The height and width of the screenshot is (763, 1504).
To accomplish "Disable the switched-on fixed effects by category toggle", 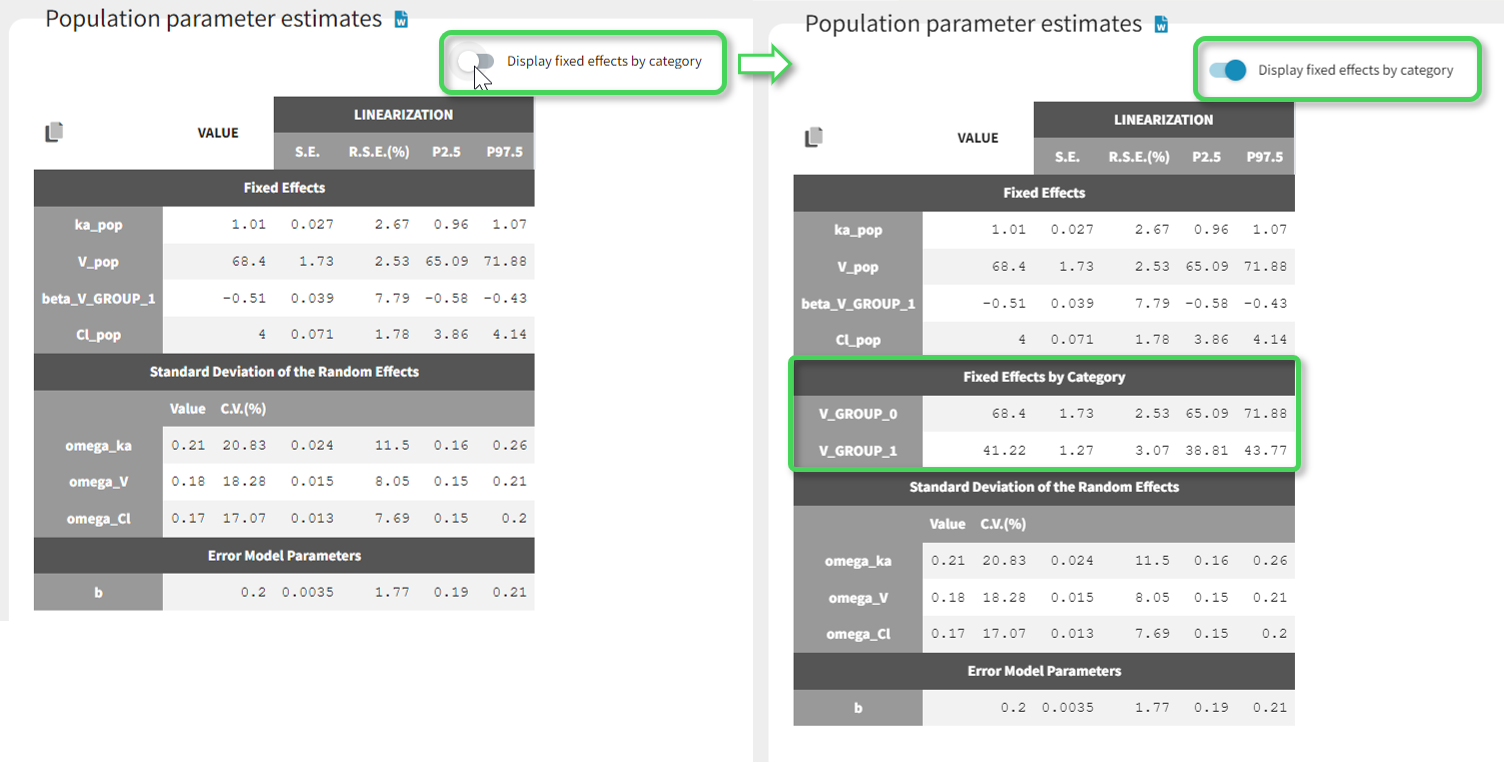I will click(x=1228, y=70).
